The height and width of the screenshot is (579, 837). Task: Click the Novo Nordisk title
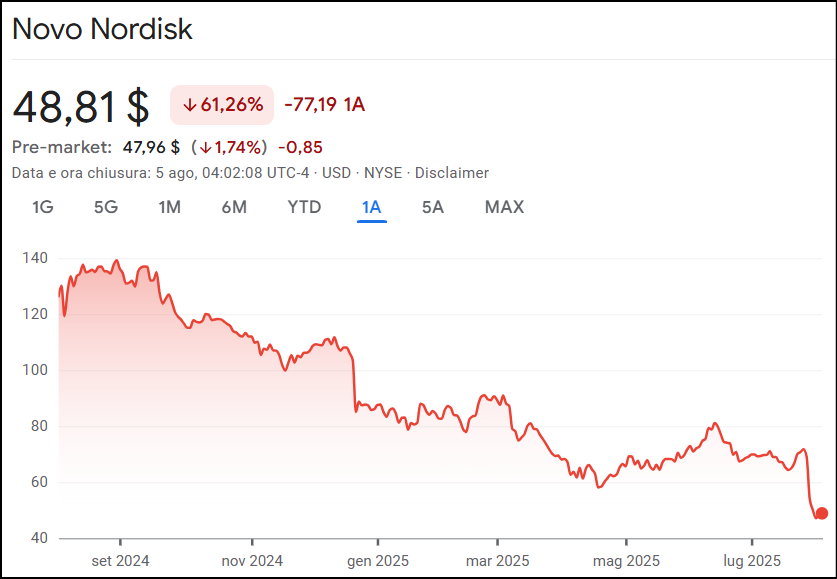click(x=102, y=29)
